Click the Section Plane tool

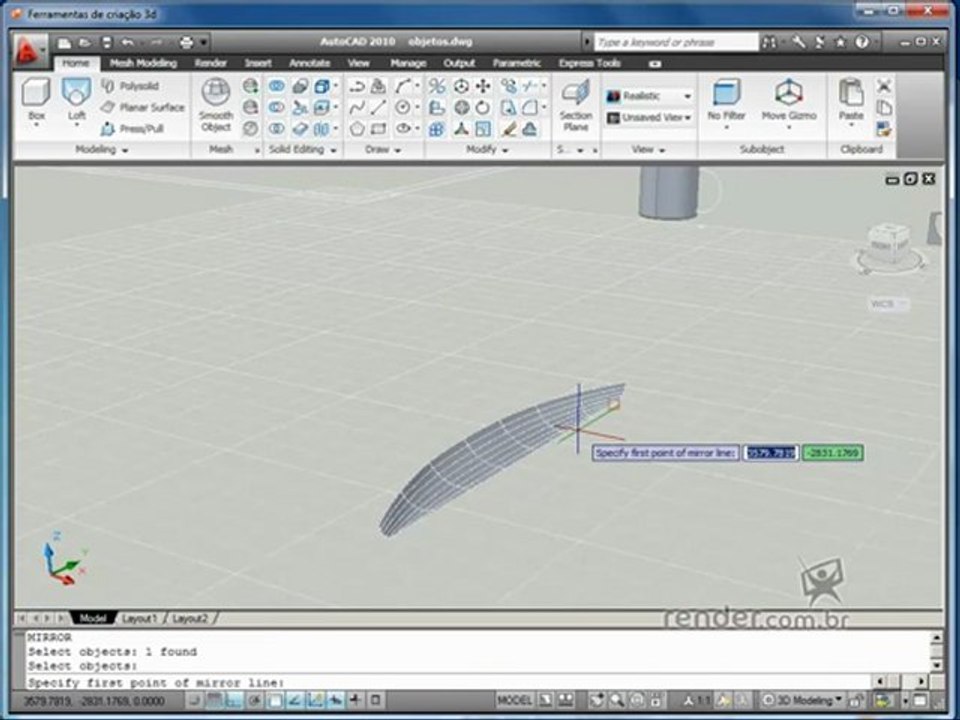(x=576, y=104)
